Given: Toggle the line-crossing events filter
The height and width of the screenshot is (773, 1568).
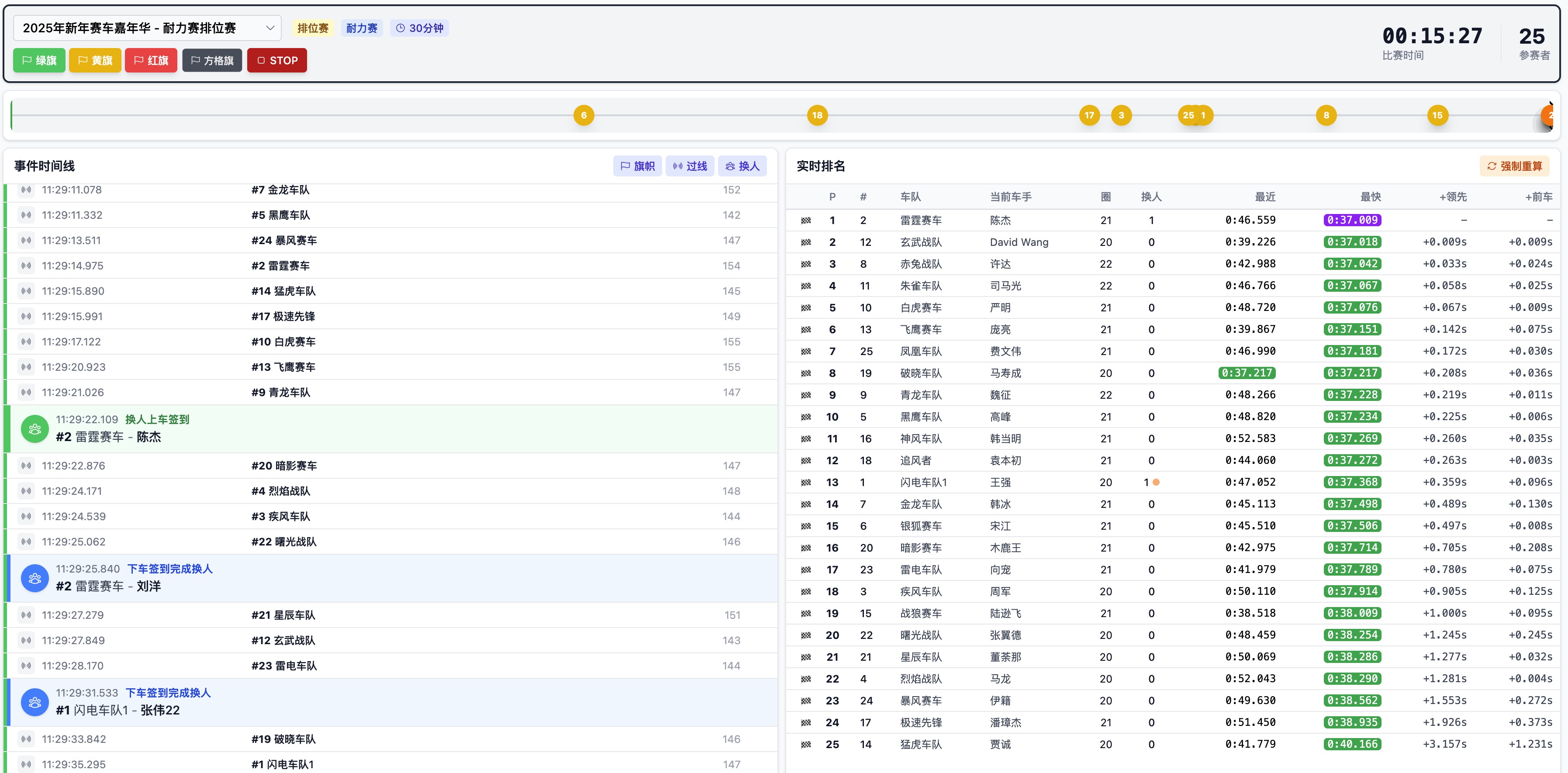Looking at the screenshot, I should (690, 166).
